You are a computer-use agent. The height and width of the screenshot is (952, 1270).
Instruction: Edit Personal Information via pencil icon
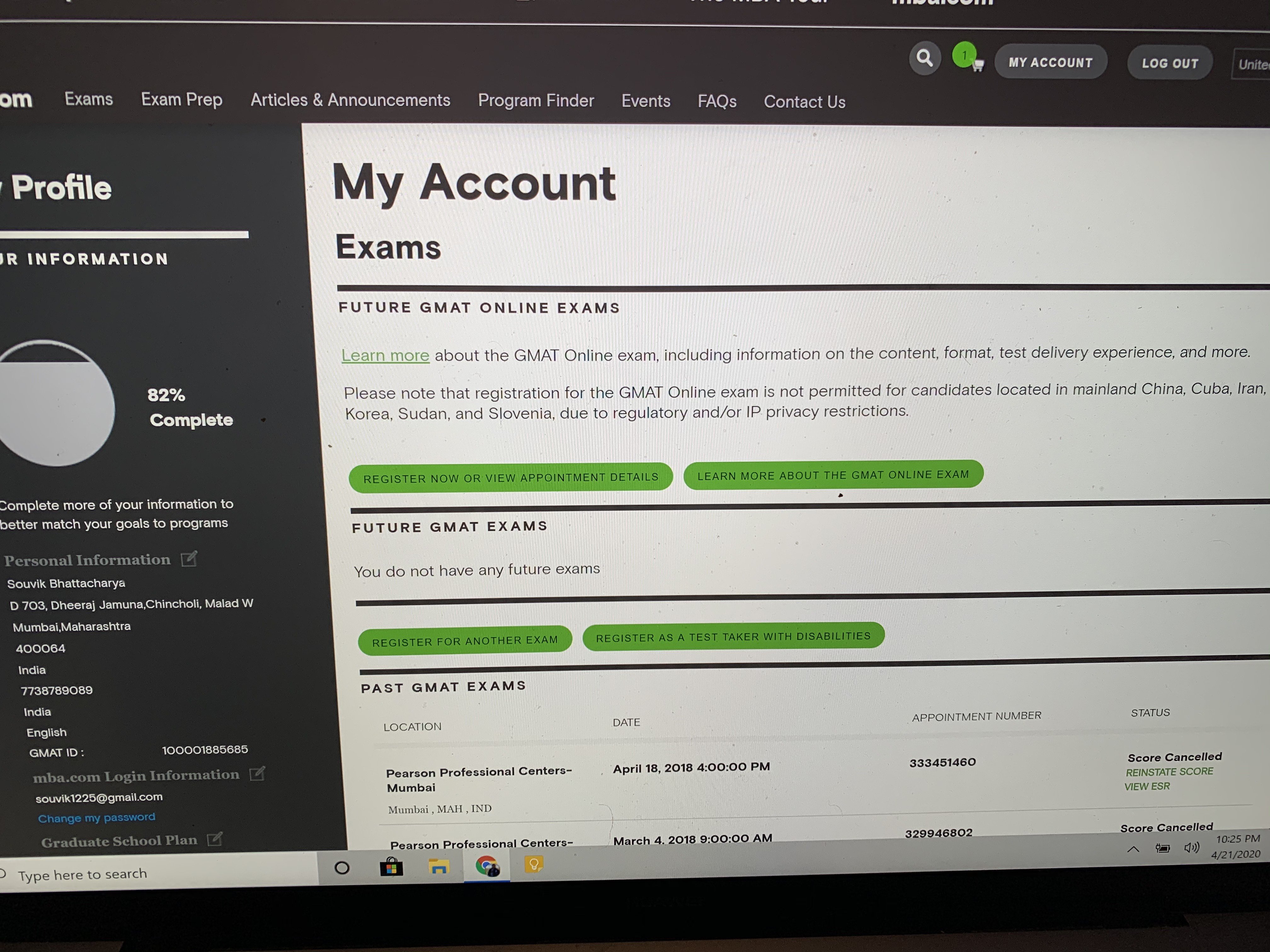tap(189, 558)
